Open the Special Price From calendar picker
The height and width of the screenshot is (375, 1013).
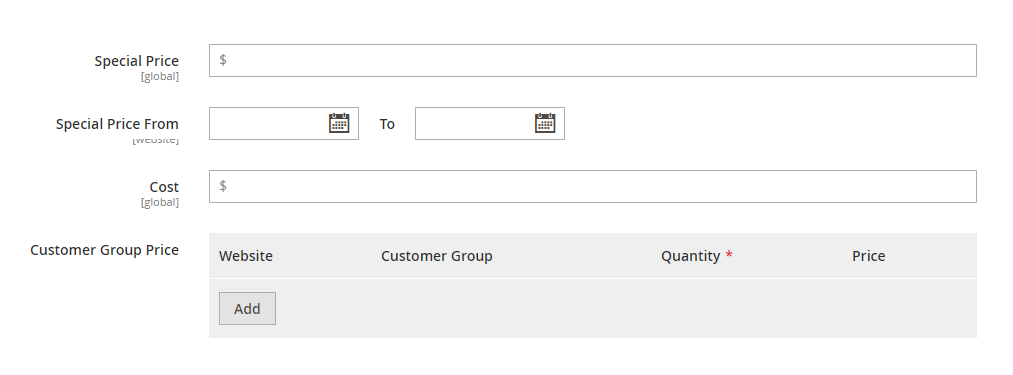click(x=339, y=123)
